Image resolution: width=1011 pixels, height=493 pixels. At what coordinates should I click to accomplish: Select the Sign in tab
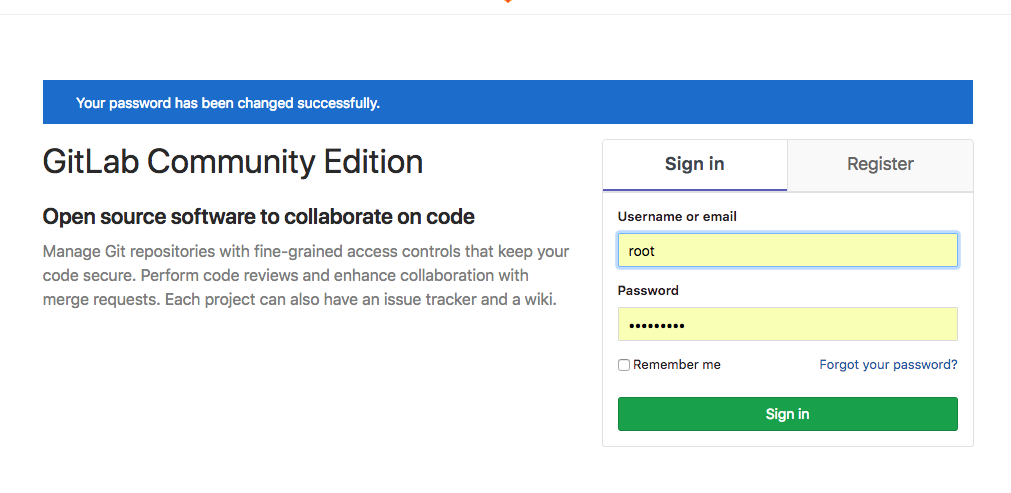tap(694, 164)
